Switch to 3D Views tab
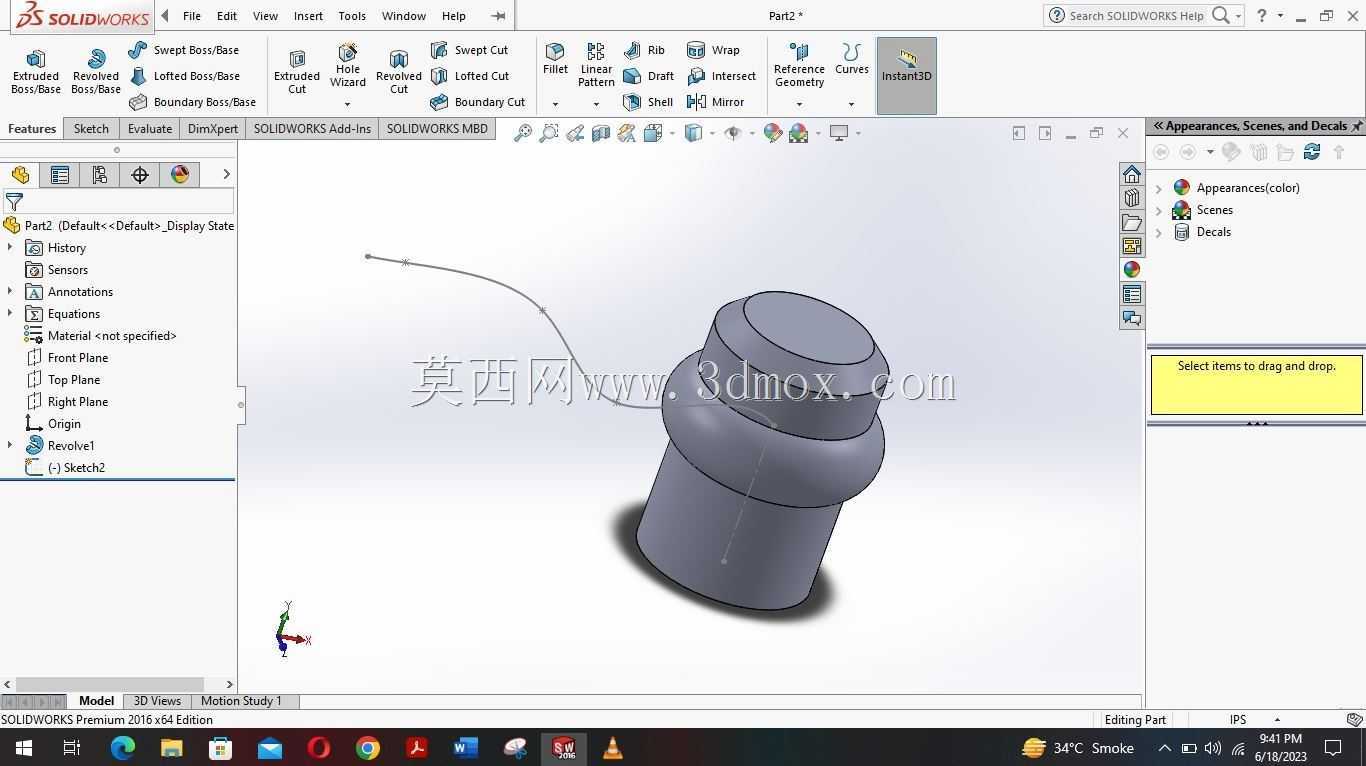 point(157,701)
